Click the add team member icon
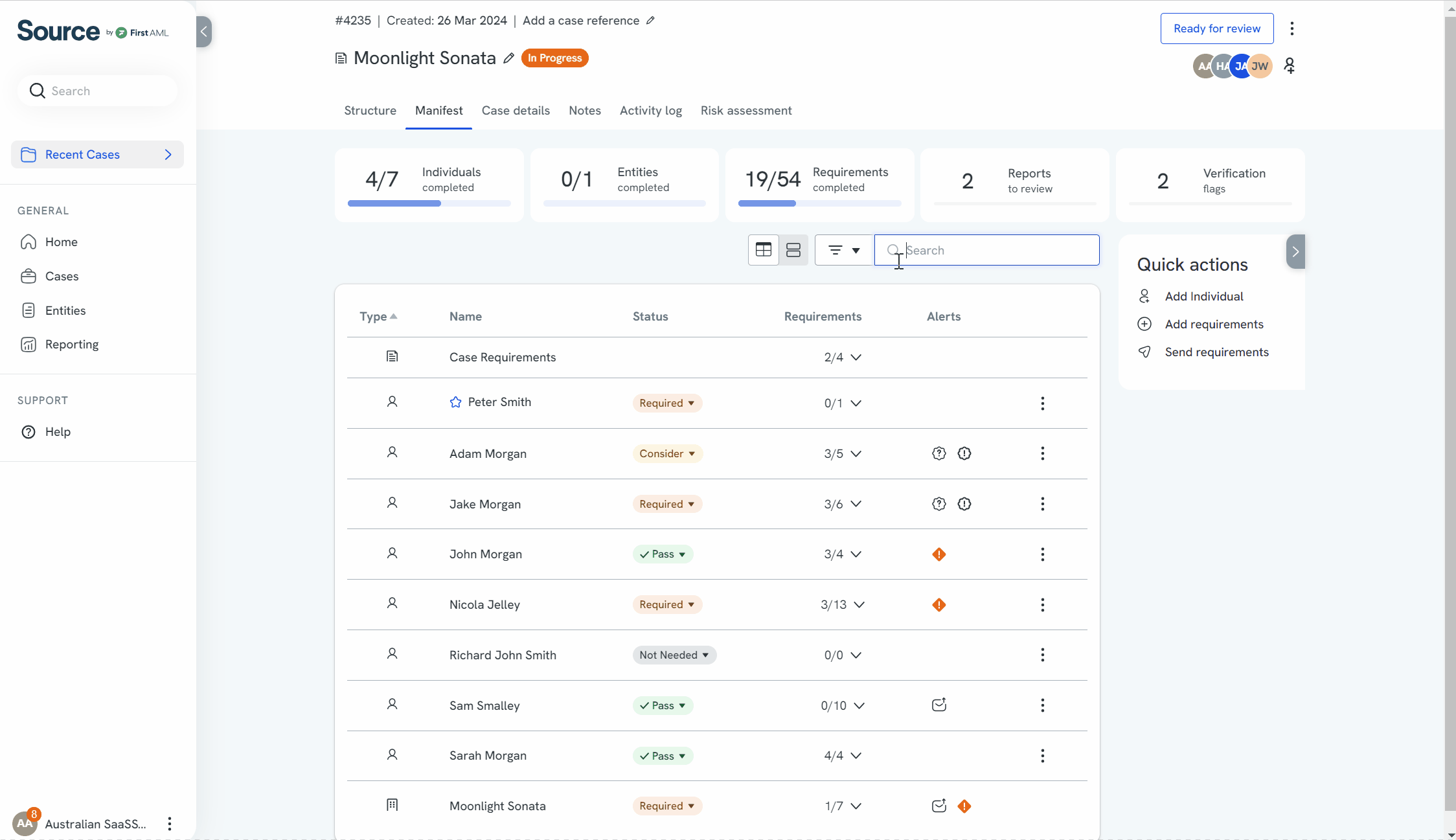The height and width of the screenshot is (840, 1456). pyautogui.click(x=1290, y=65)
